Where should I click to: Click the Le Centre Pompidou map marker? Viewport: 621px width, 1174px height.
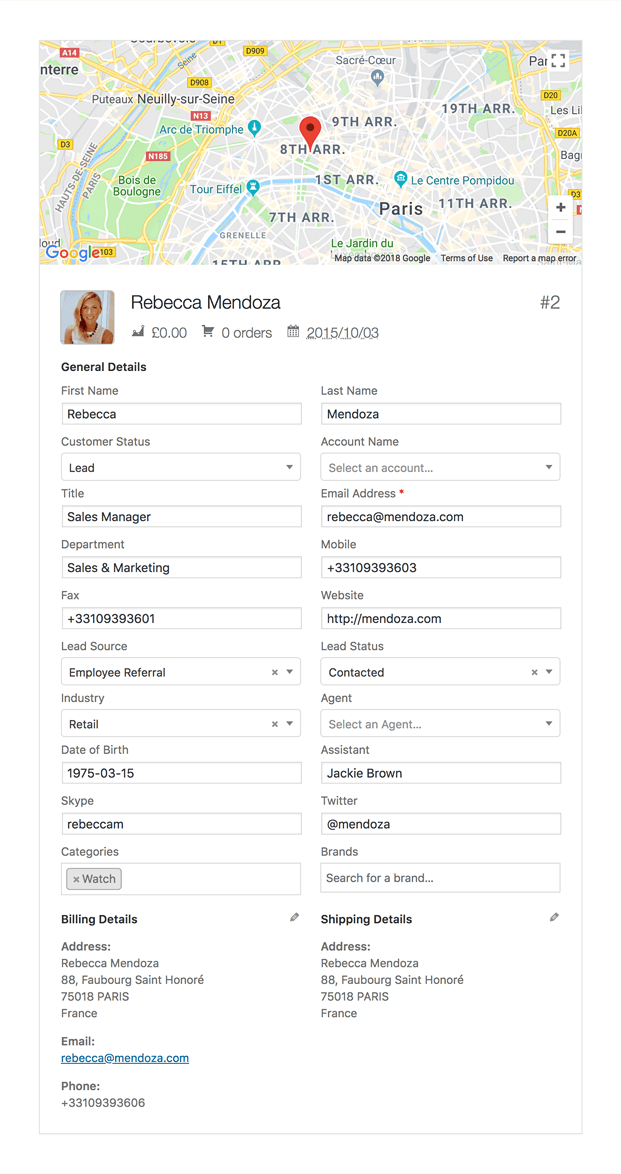click(x=400, y=179)
